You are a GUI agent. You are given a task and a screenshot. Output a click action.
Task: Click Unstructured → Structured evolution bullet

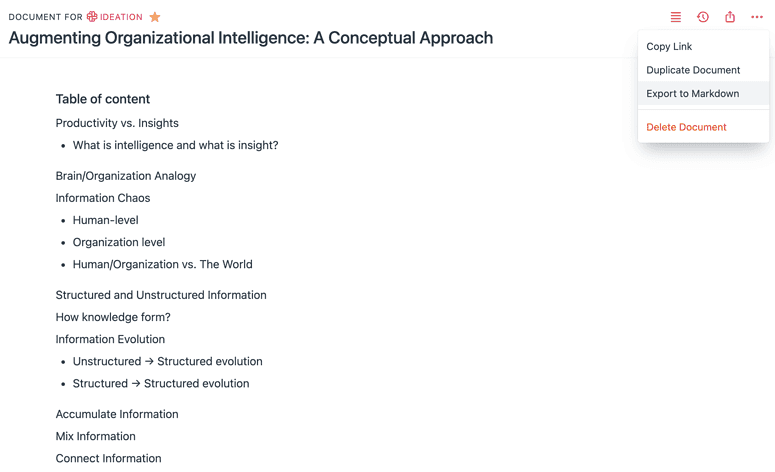coord(167,361)
